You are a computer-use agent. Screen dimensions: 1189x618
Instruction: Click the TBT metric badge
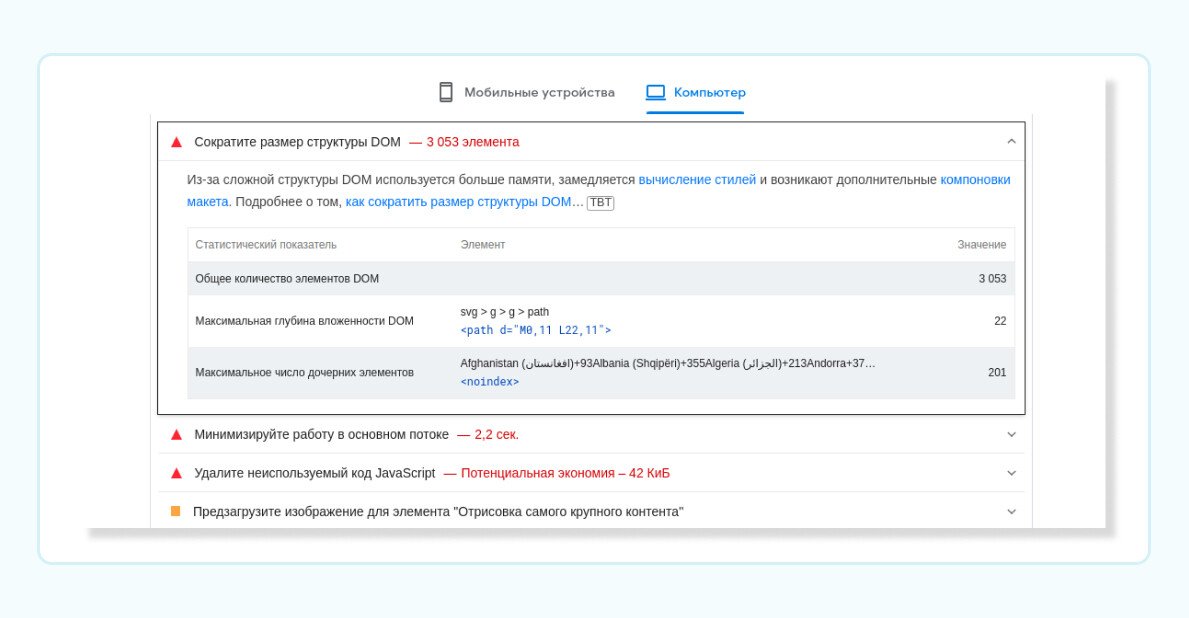point(600,202)
